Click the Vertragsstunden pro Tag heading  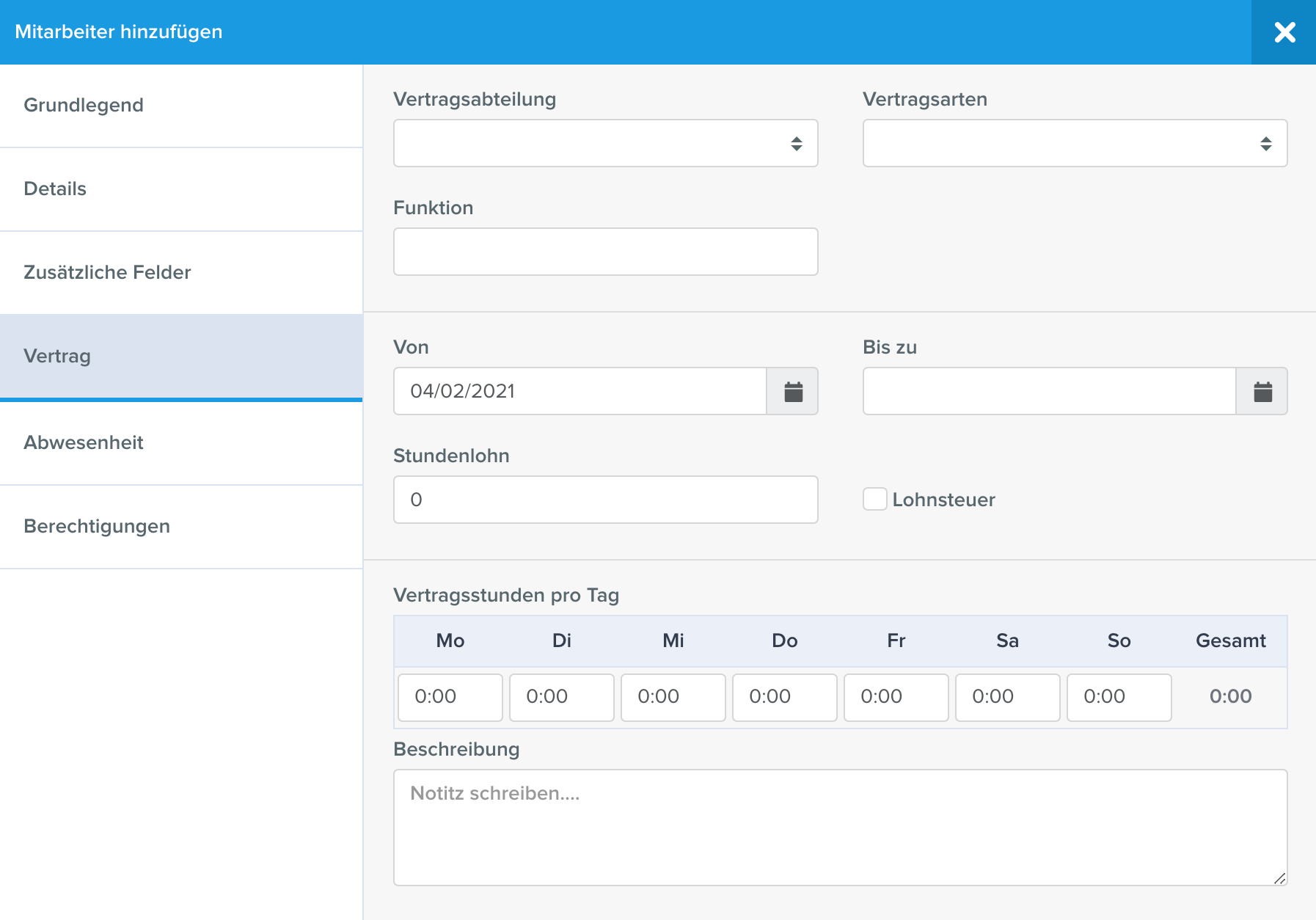pos(506,595)
